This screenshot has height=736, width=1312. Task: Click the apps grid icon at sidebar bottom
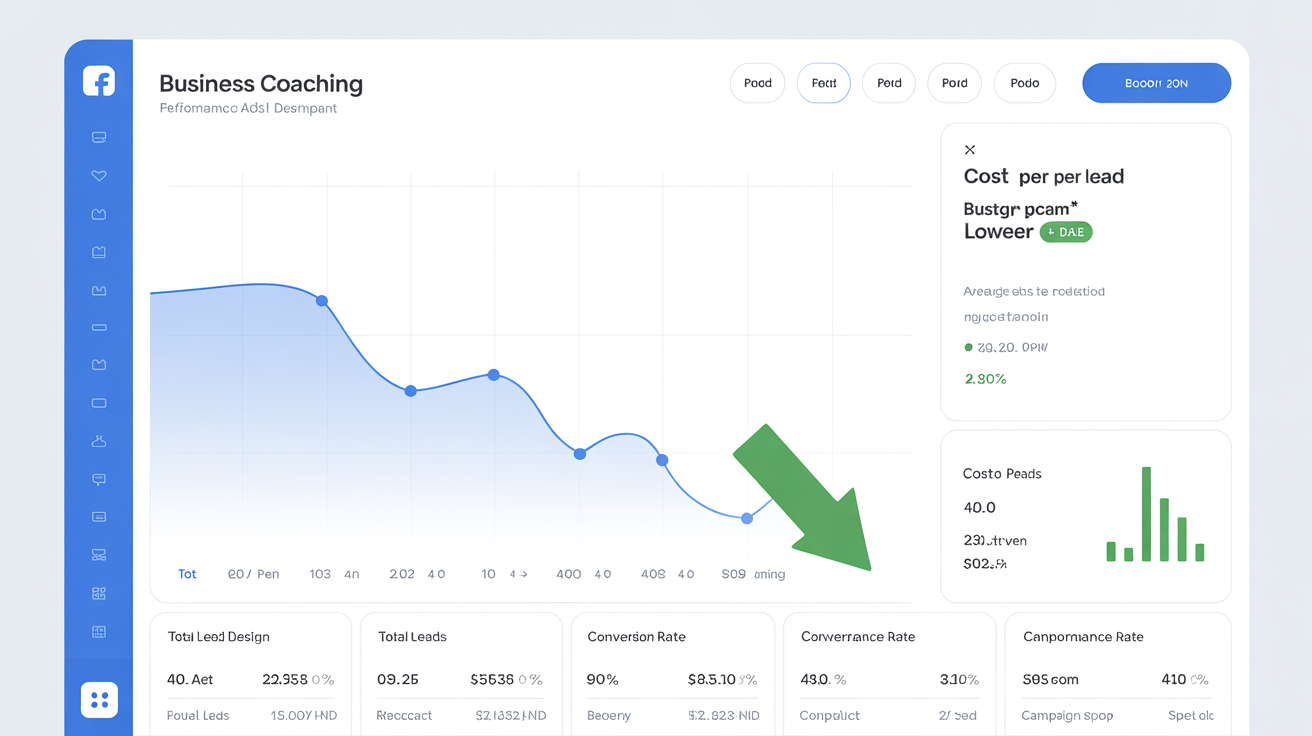pos(98,699)
